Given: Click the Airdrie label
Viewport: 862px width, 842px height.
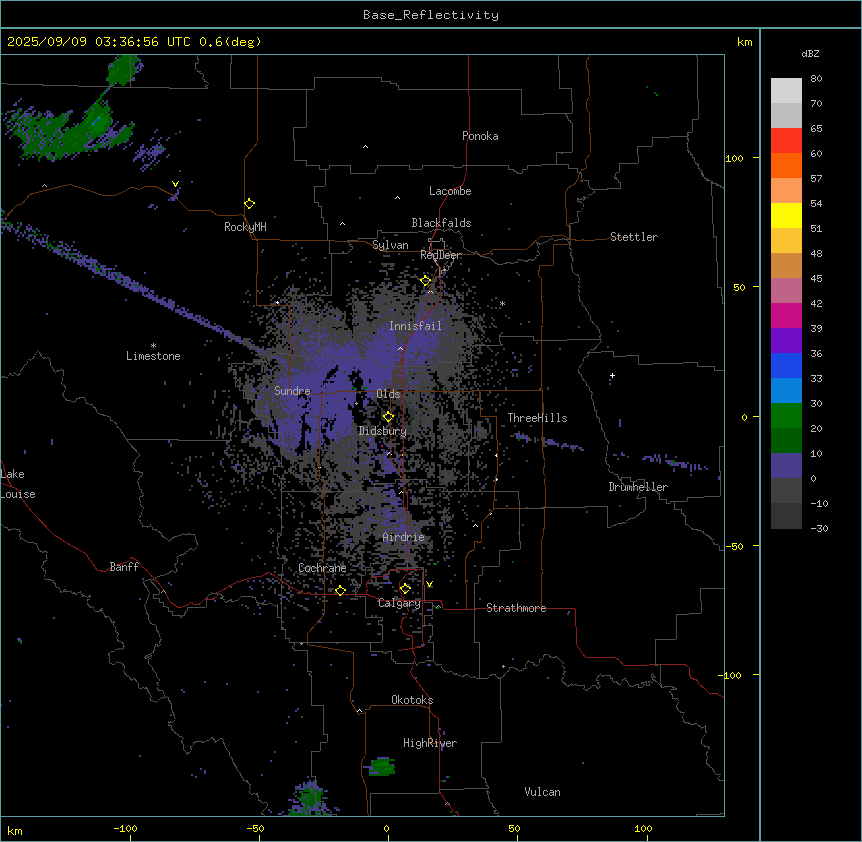Looking at the screenshot, I should [404, 537].
